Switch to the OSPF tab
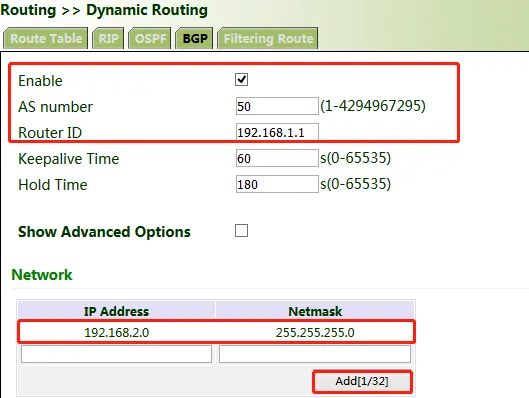The image size is (529, 398). 150,38
